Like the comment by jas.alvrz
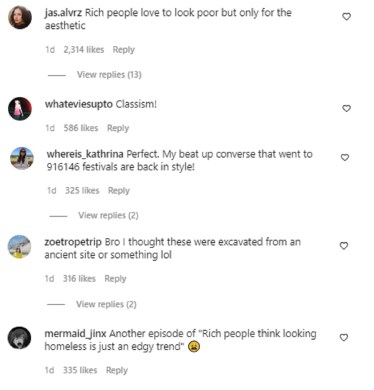The width and height of the screenshot is (374, 390). (347, 16)
